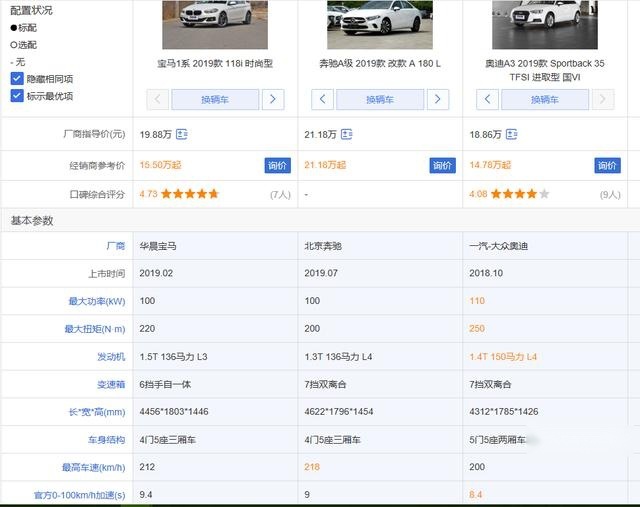Go to previous trim for 奥迪A3

487,99
